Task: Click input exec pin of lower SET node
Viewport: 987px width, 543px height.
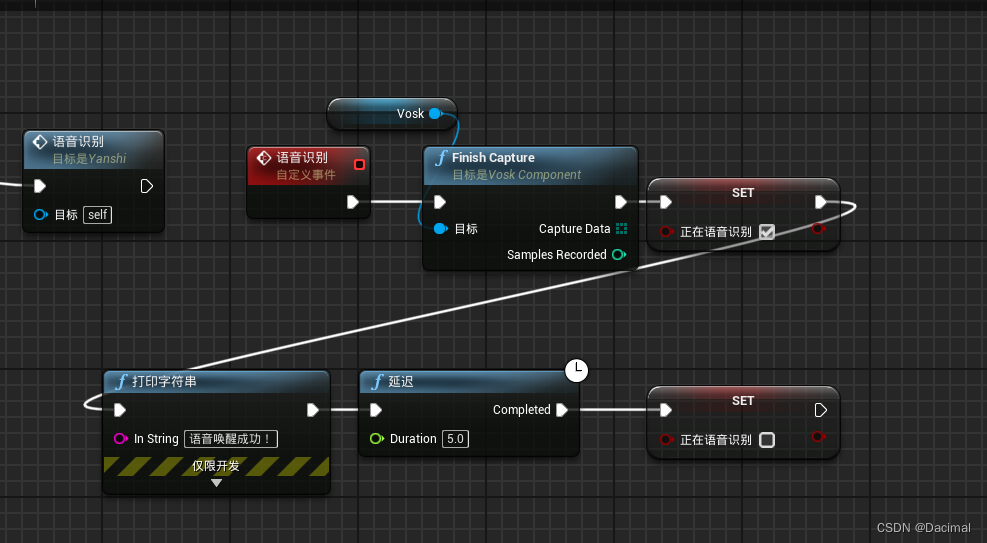Action: click(x=666, y=410)
